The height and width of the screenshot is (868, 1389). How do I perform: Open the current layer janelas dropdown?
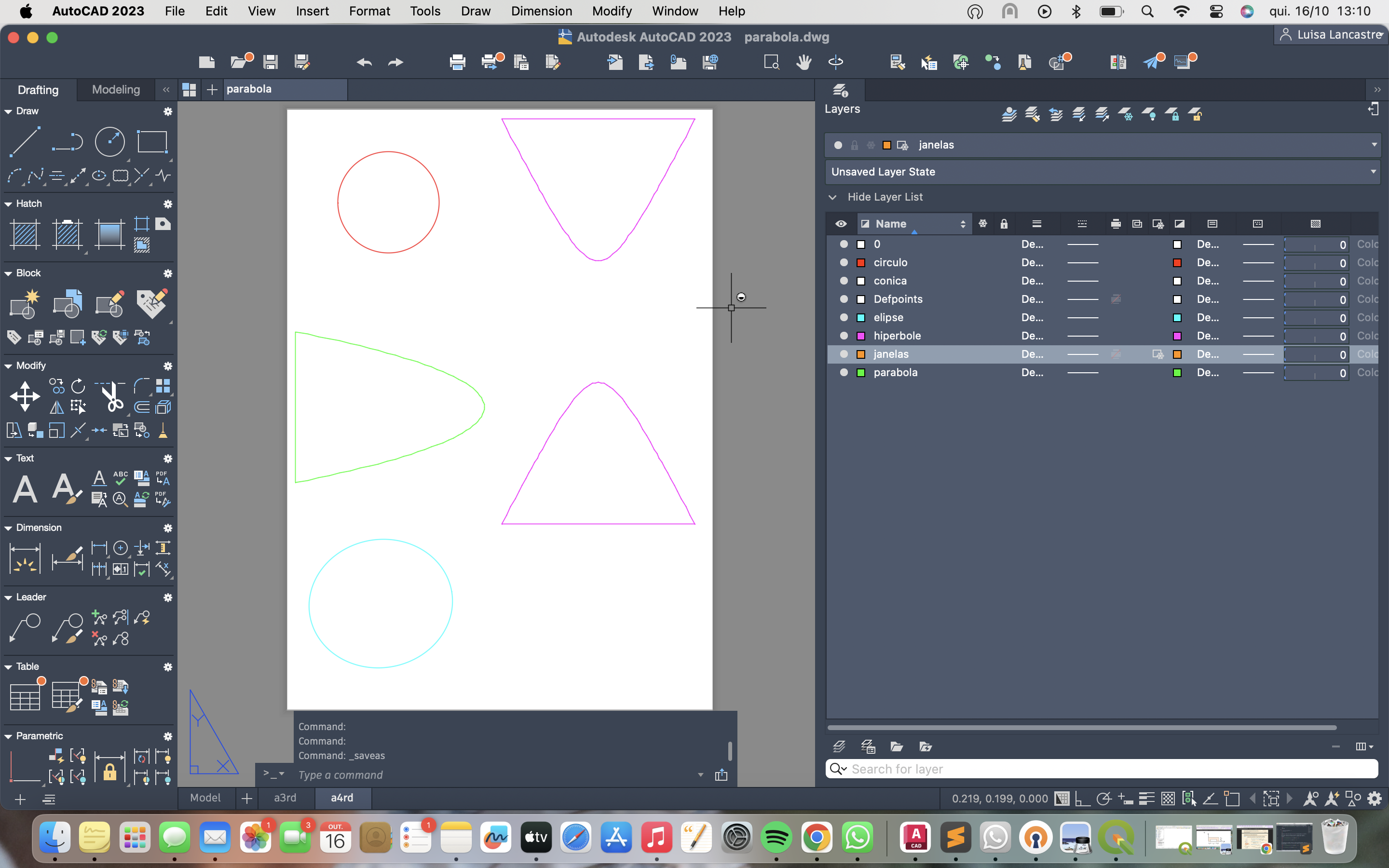(x=1374, y=145)
